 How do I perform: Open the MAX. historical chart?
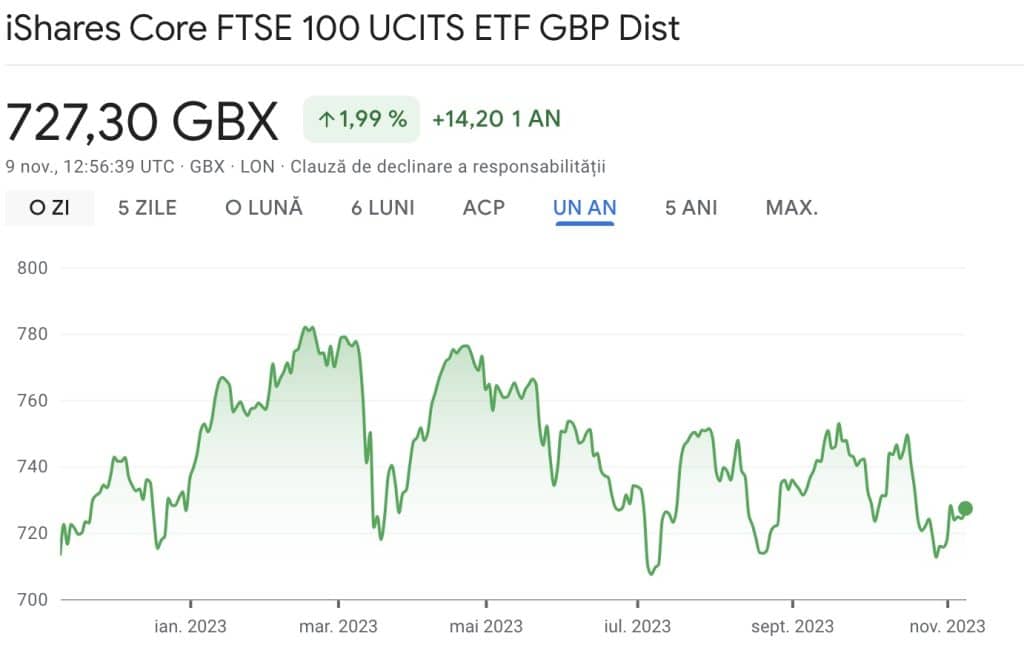point(791,207)
